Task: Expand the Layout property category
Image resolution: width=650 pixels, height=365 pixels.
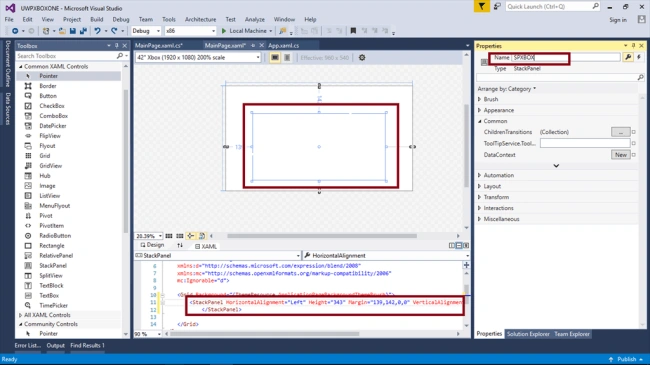Action: pos(480,186)
